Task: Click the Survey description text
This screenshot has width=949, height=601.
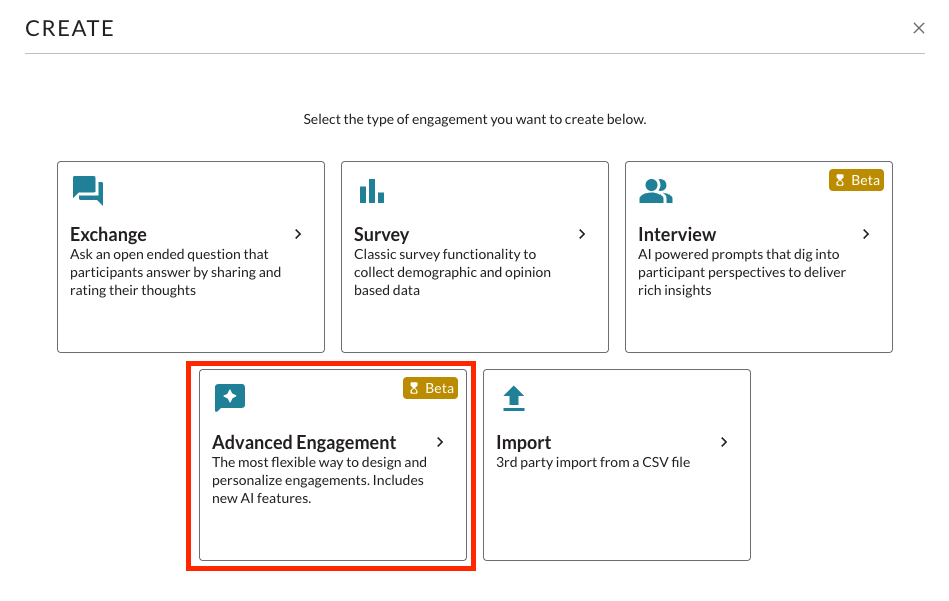Action: 452,272
